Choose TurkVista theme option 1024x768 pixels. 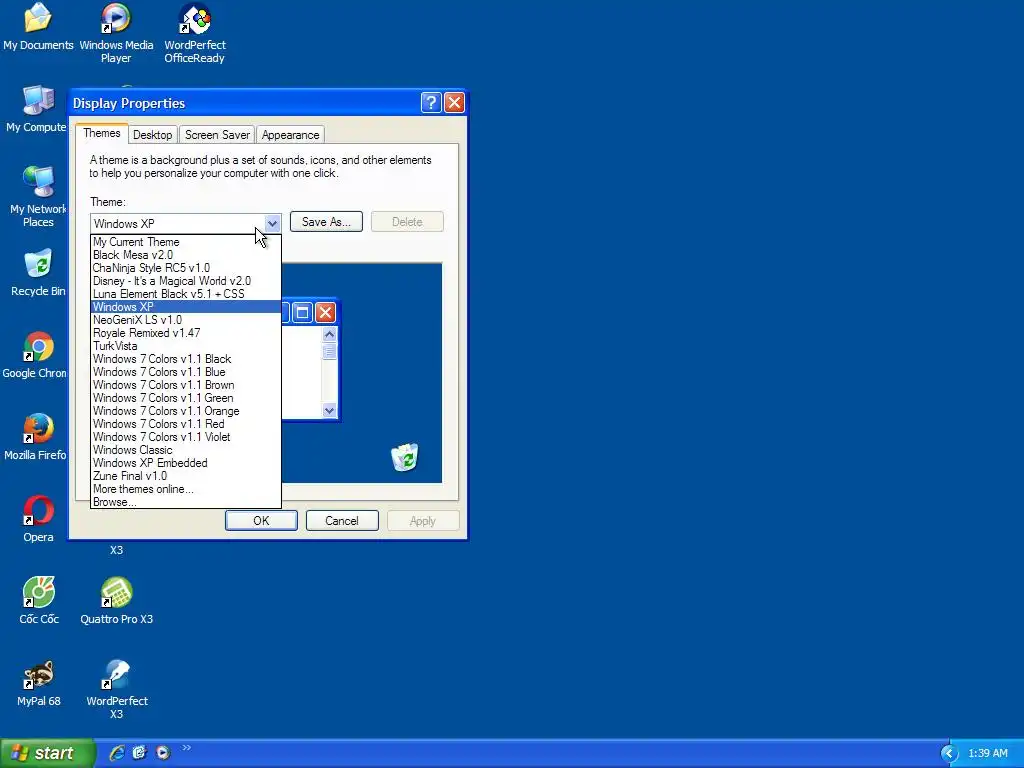coord(185,346)
